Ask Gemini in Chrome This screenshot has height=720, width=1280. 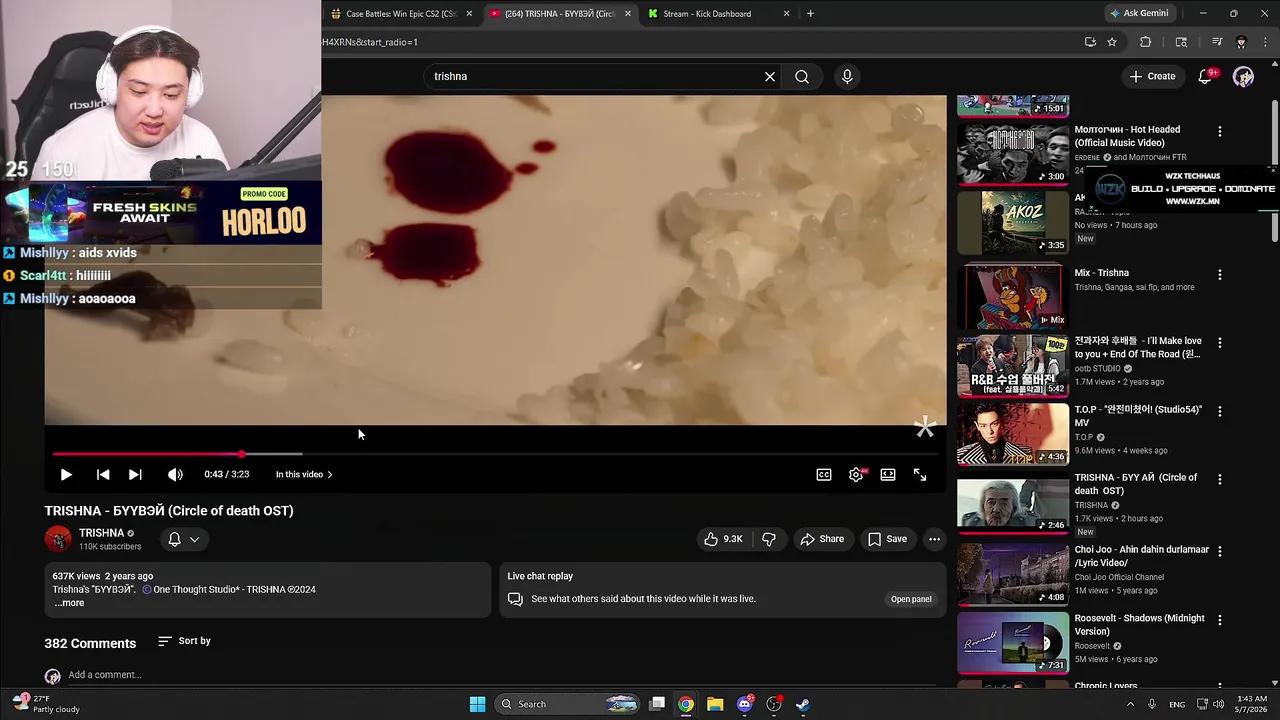coord(1138,14)
